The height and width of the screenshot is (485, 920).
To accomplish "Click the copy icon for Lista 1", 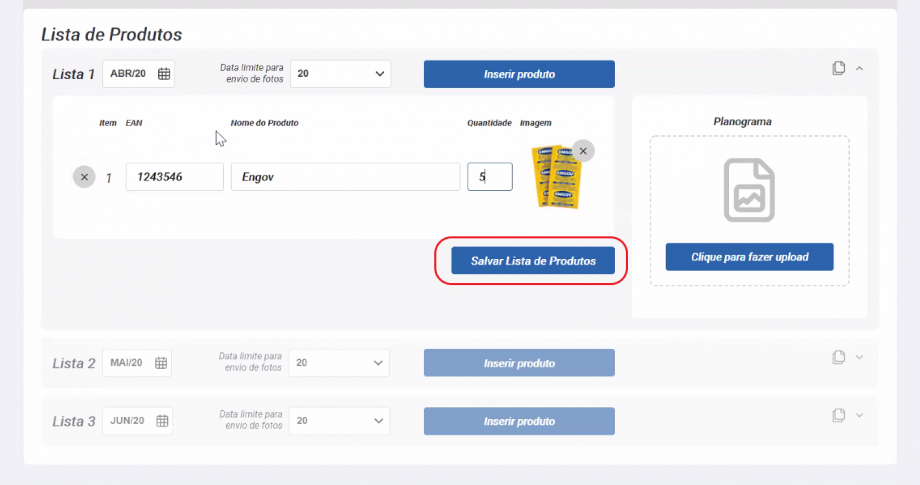I will click(x=839, y=68).
